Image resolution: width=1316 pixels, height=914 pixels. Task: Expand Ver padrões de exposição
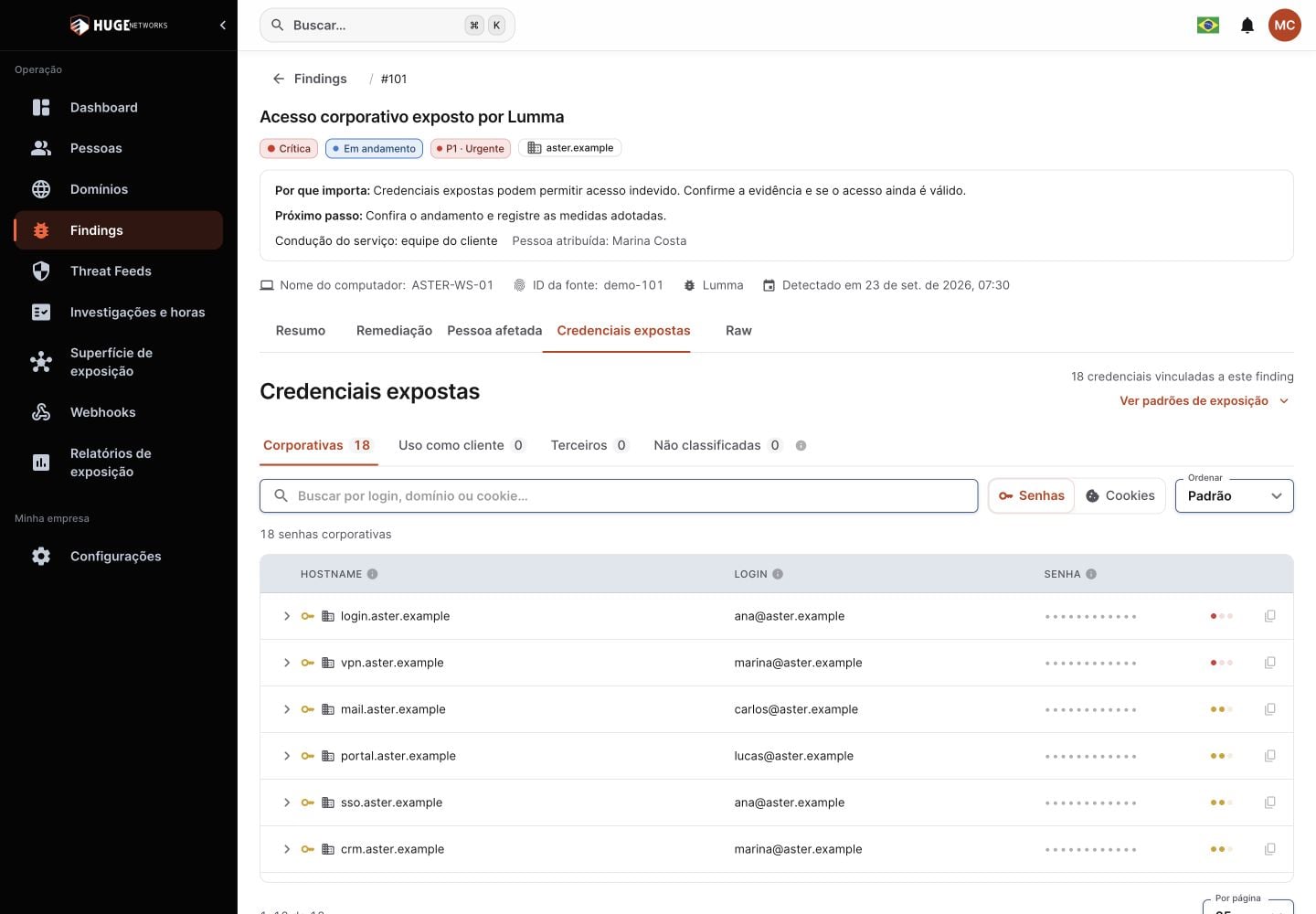click(x=1205, y=401)
